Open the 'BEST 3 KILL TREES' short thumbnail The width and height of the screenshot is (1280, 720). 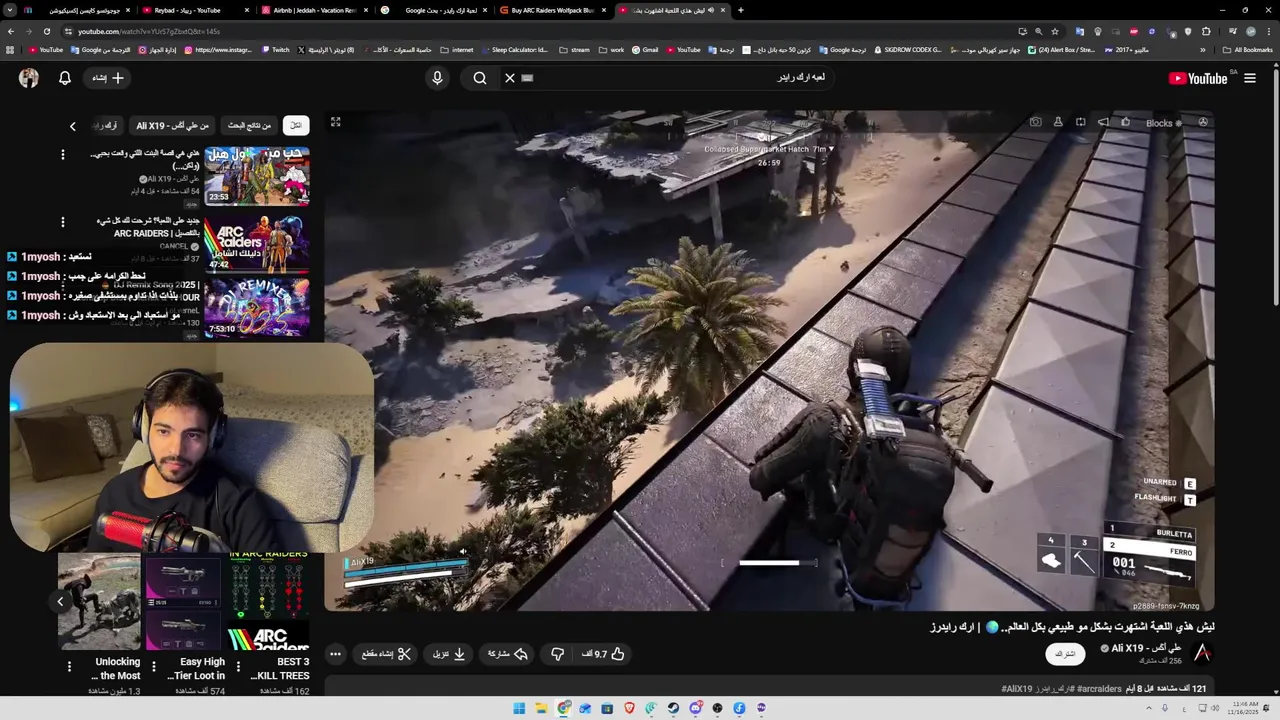coord(268,600)
